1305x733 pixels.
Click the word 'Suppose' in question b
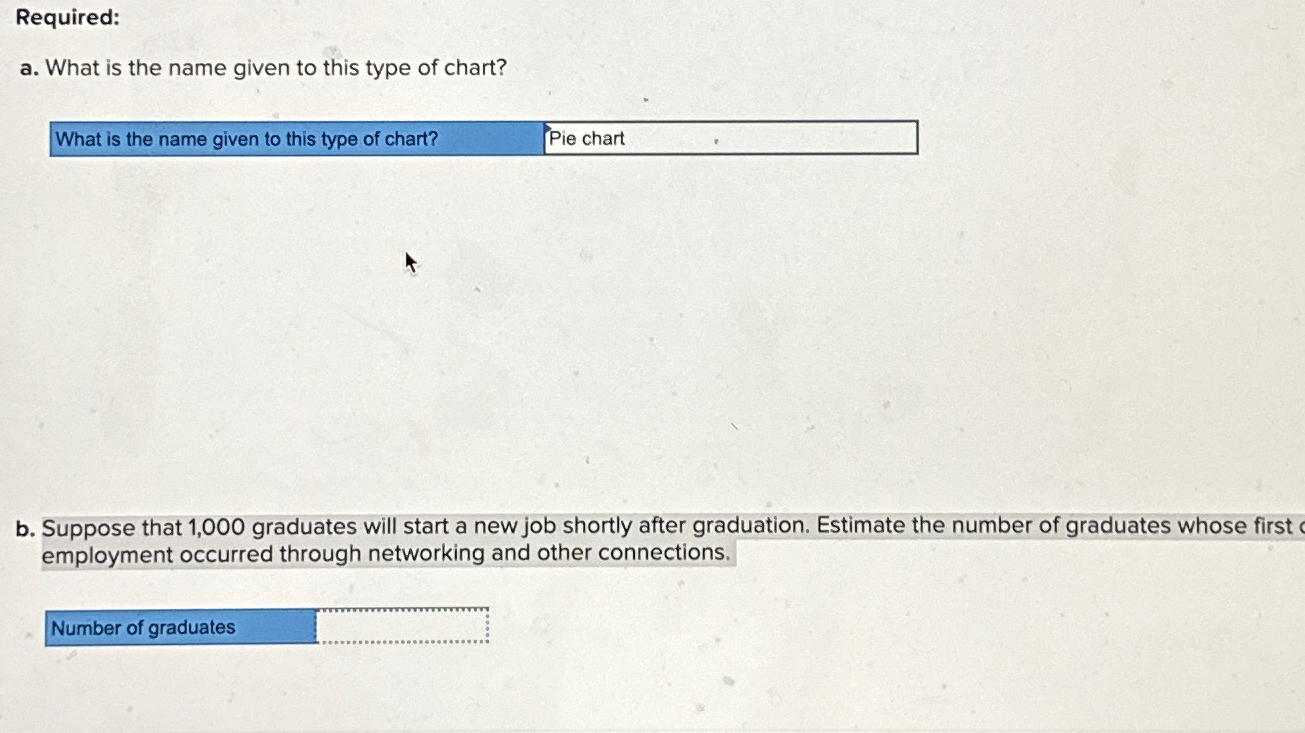coord(84,528)
